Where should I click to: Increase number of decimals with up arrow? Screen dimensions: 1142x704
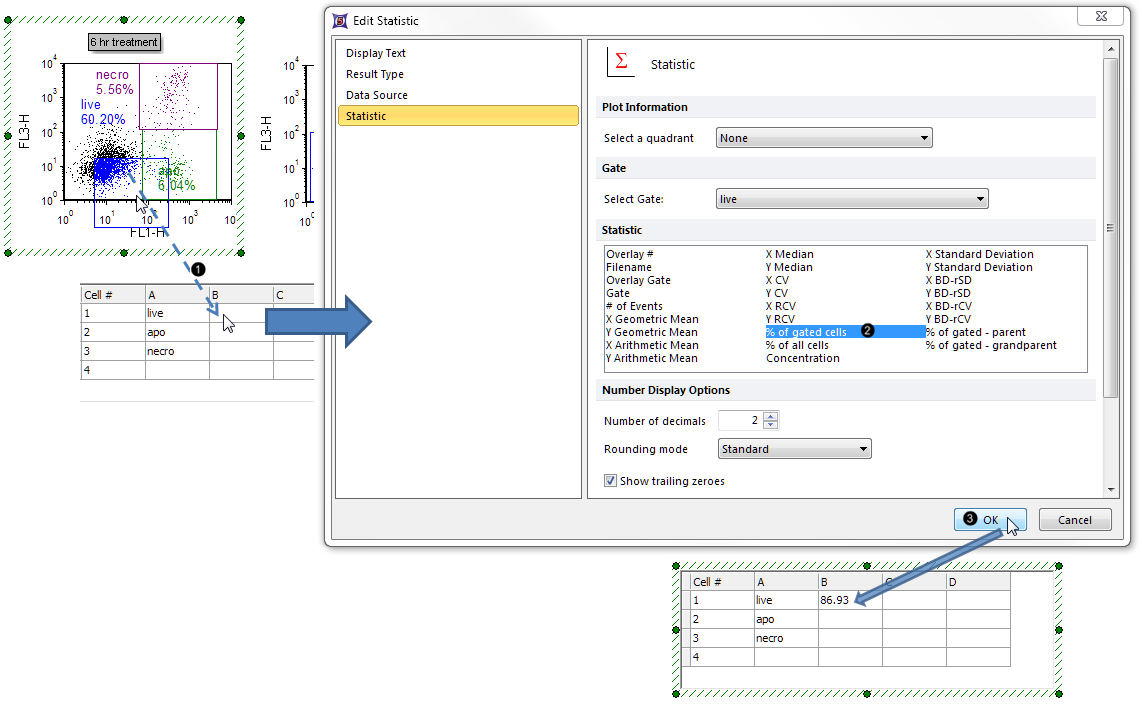coord(770,416)
